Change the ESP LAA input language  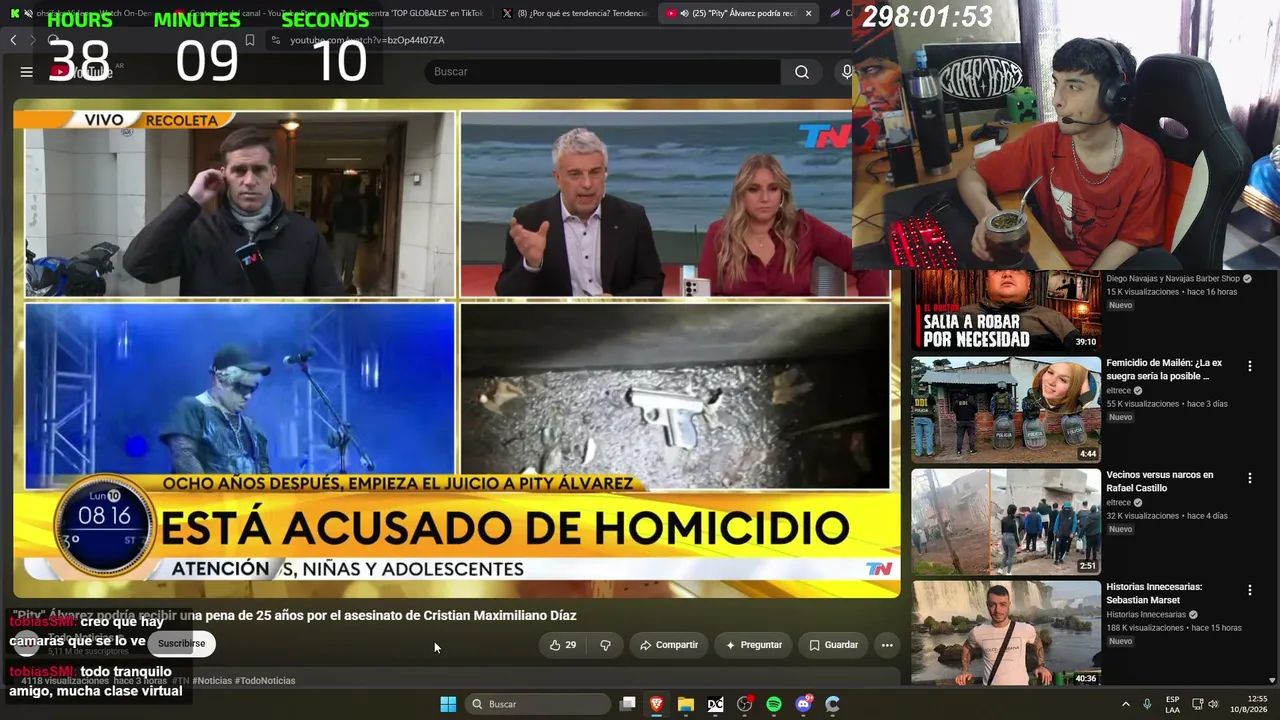(x=1172, y=704)
